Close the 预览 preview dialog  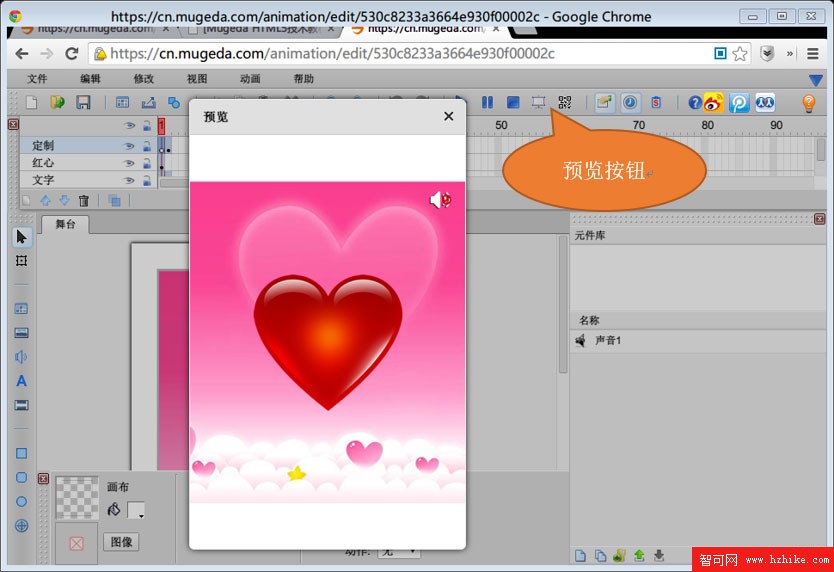coord(448,116)
